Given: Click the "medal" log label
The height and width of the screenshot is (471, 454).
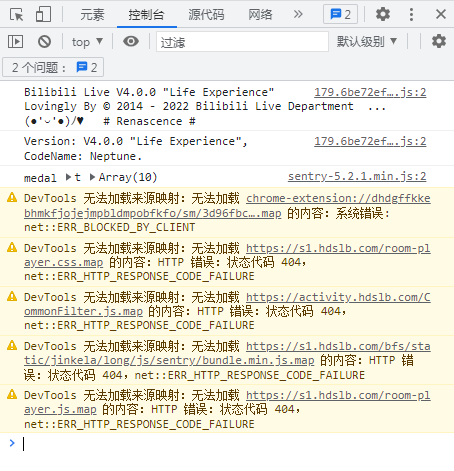Looking at the screenshot, I should 40,178.
